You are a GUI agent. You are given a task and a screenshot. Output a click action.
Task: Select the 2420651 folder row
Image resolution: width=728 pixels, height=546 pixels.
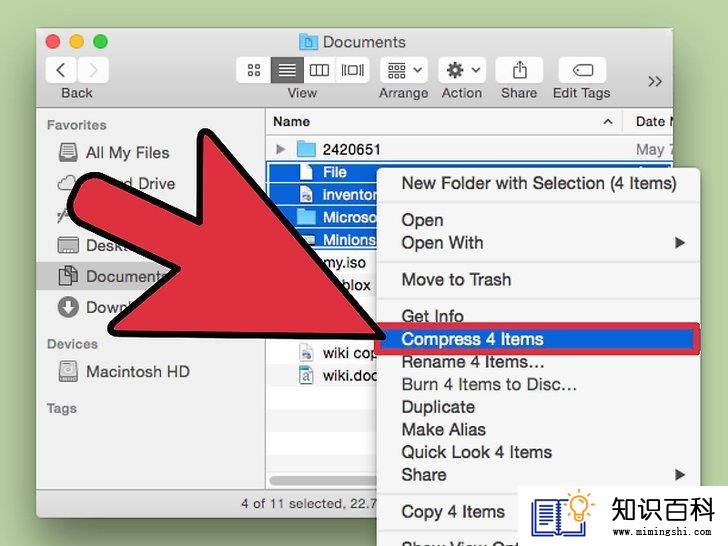click(x=469, y=149)
